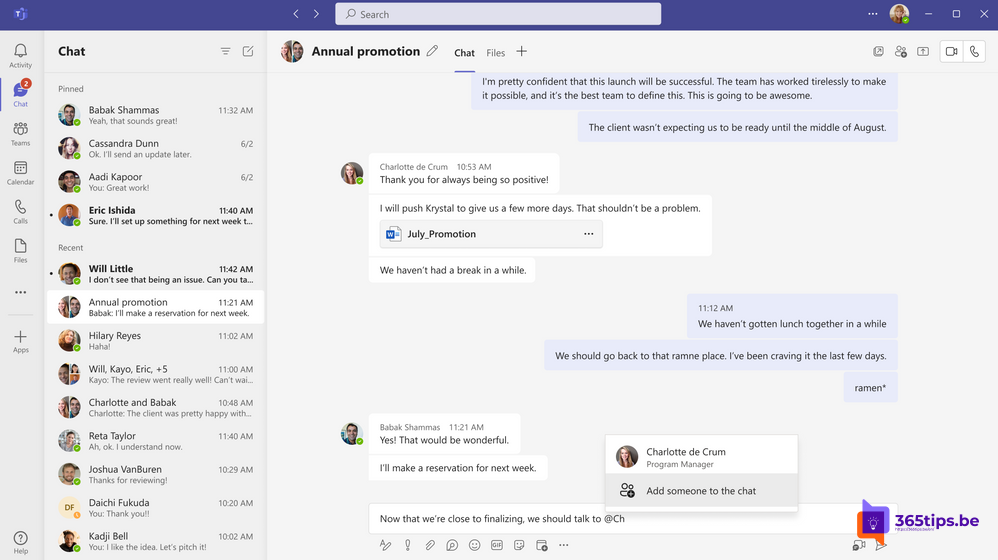This screenshot has height=560, width=998.
Task: Open Help in the sidebar
Action: pyautogui.click(x=20, y=542)
